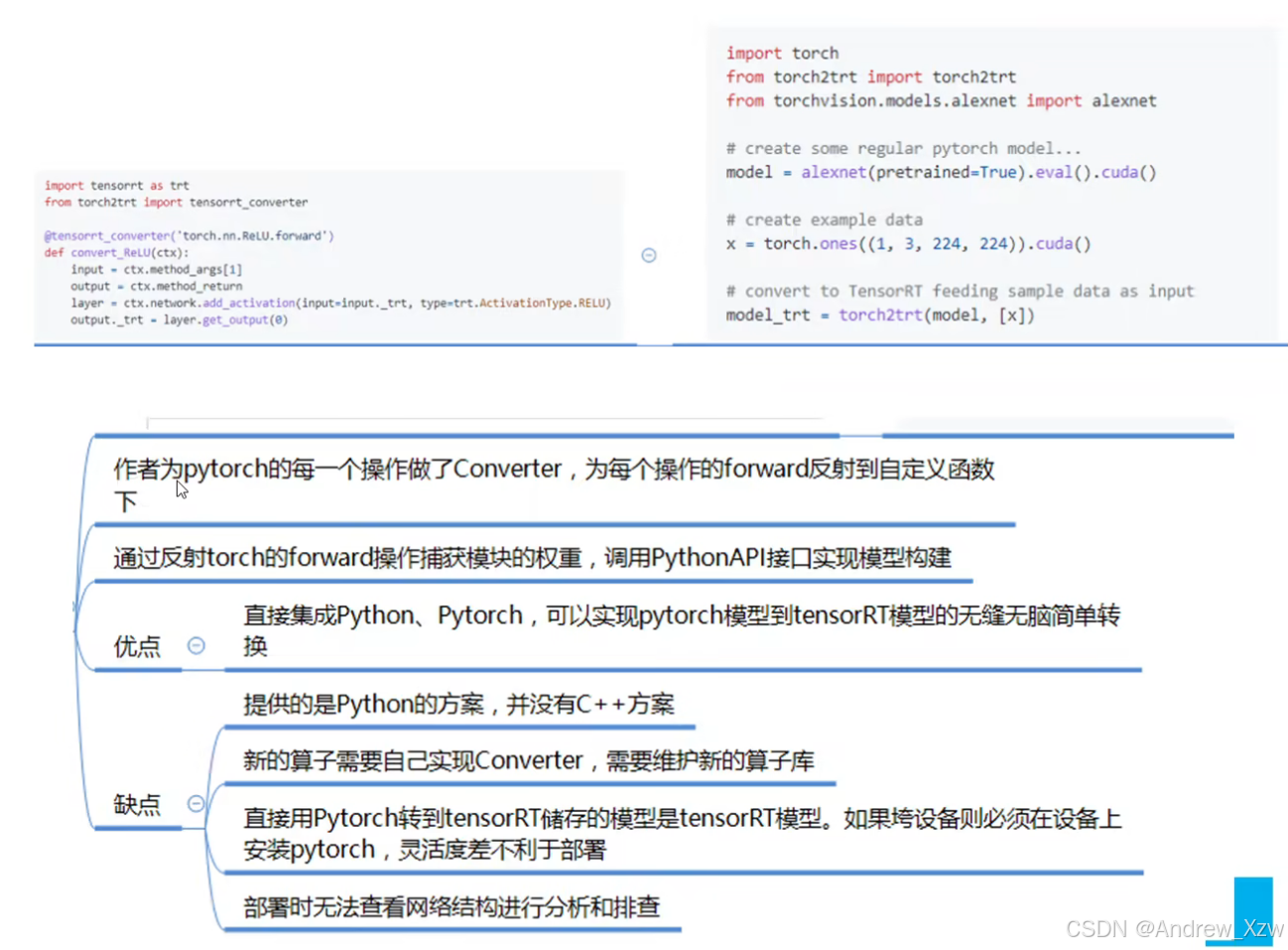
Task: Select node '新的算子需要自己实现Converter'
Action: (529, 760)
